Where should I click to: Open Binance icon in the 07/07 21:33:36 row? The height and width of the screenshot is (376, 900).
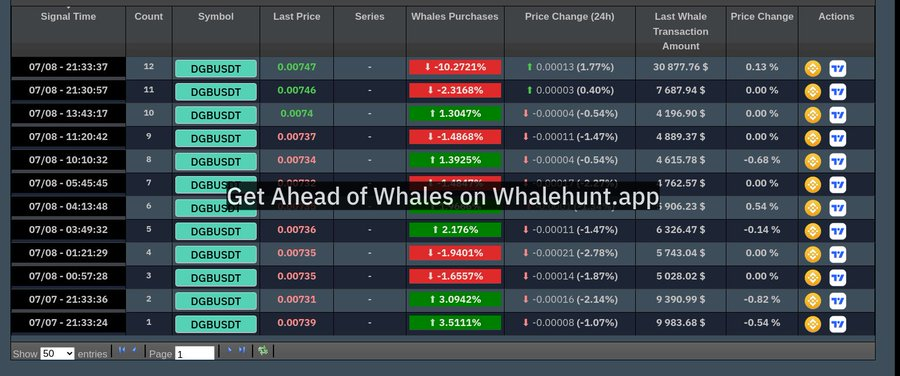812,301
